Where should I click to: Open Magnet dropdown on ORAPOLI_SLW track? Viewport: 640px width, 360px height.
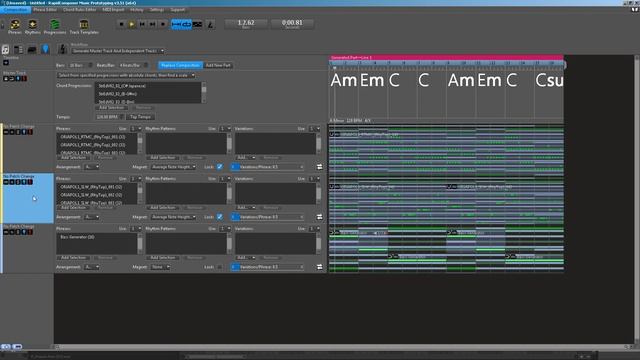(173, 217)
